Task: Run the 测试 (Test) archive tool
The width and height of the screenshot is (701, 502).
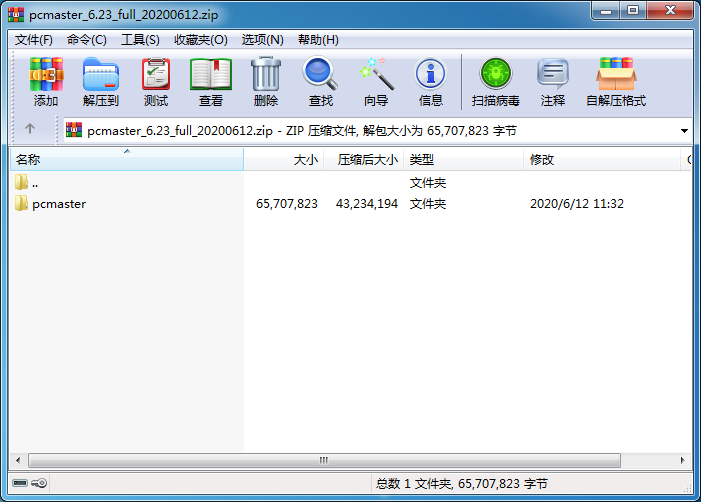Action: point(156,81)
